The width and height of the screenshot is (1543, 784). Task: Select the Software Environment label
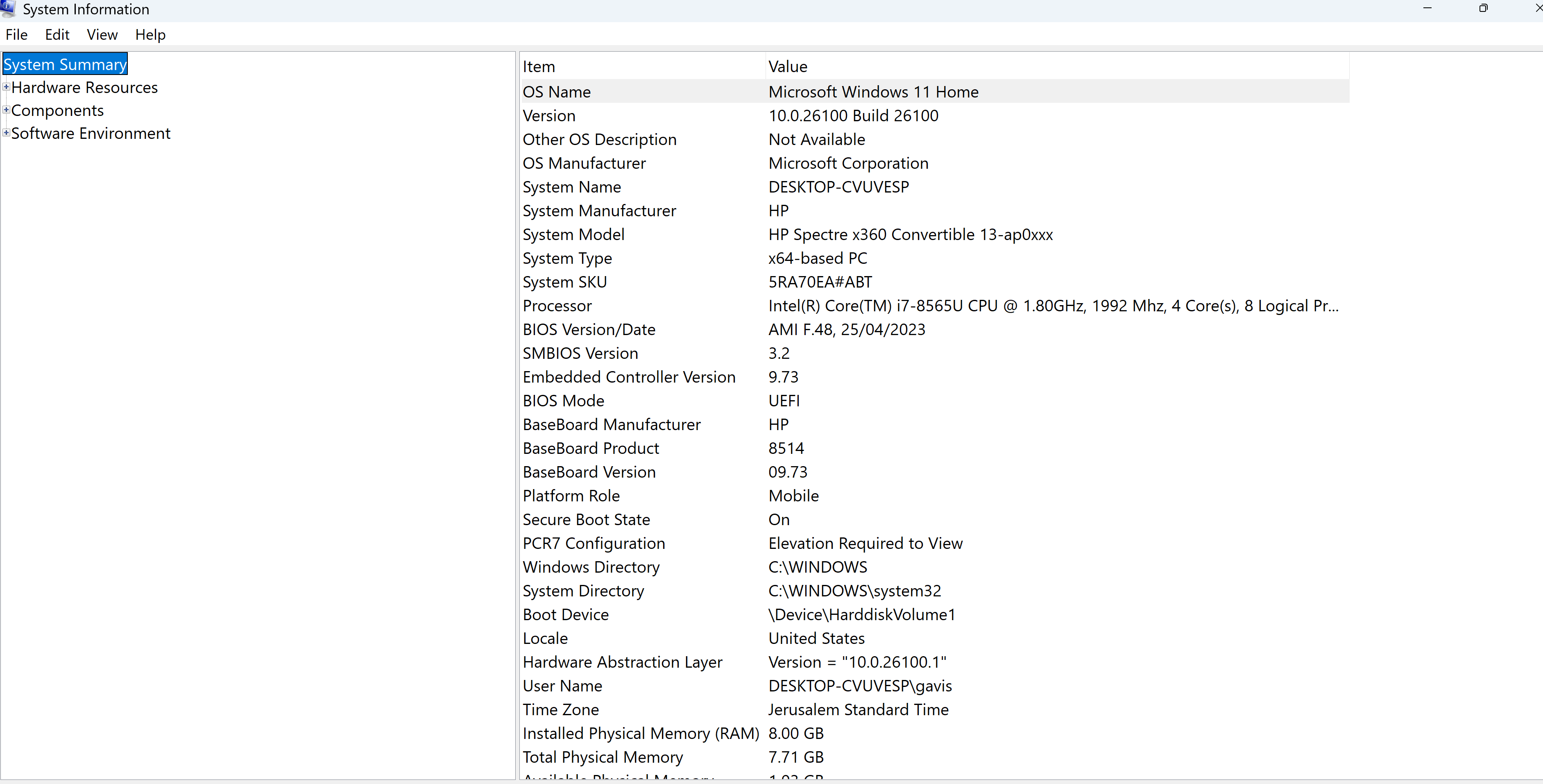tap(91, 133)
